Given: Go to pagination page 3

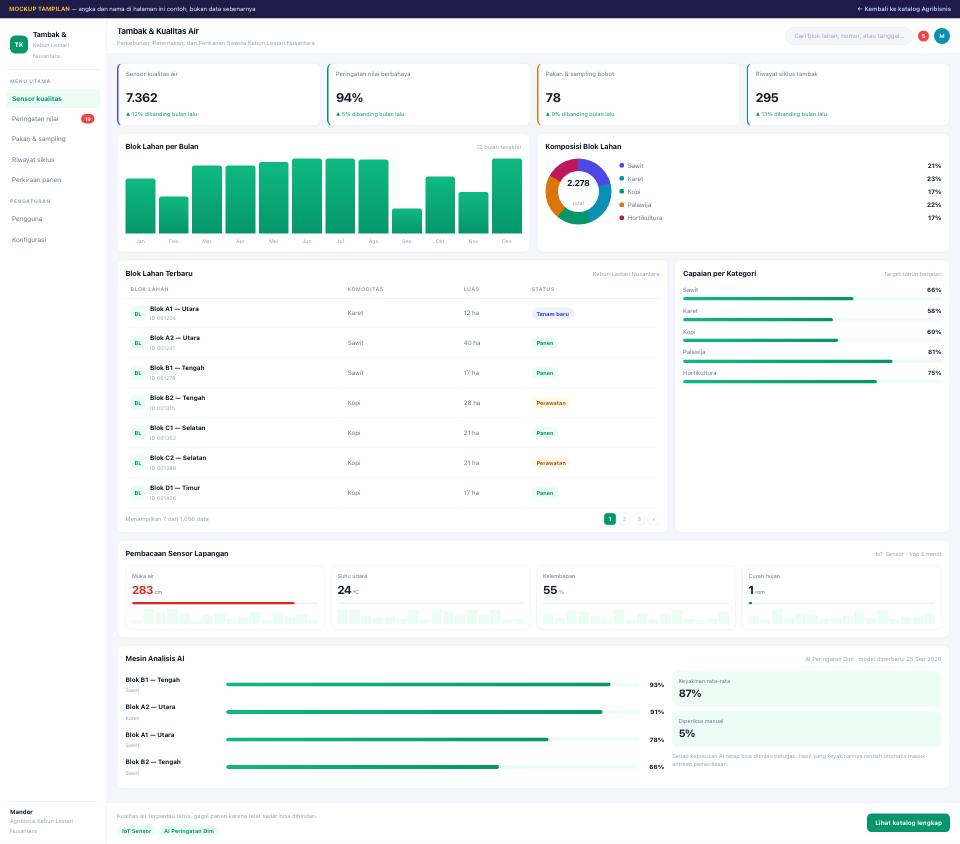Looking at the screenshot, I should tap(639, 519).
